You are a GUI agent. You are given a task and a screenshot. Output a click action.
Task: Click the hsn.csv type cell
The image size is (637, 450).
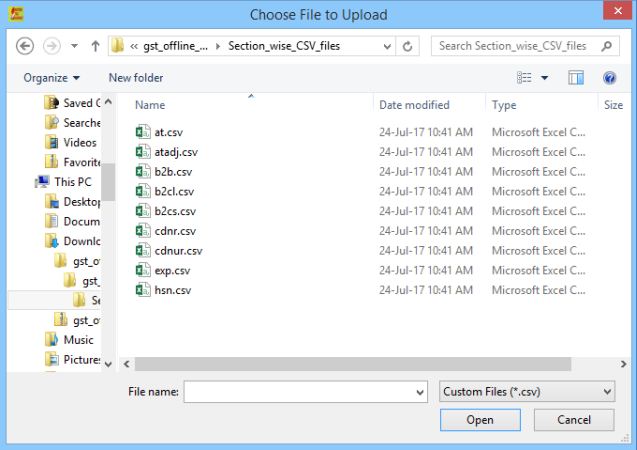pos(538,290)
